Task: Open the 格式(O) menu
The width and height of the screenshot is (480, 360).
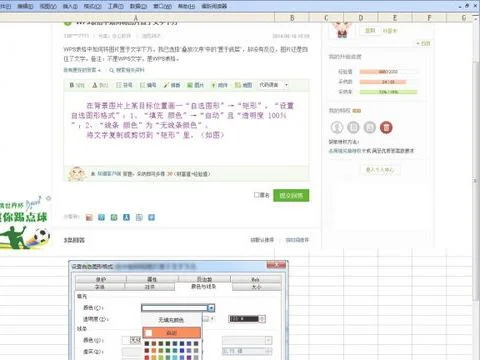Action: pyautogui.click(x=92, y=6)
